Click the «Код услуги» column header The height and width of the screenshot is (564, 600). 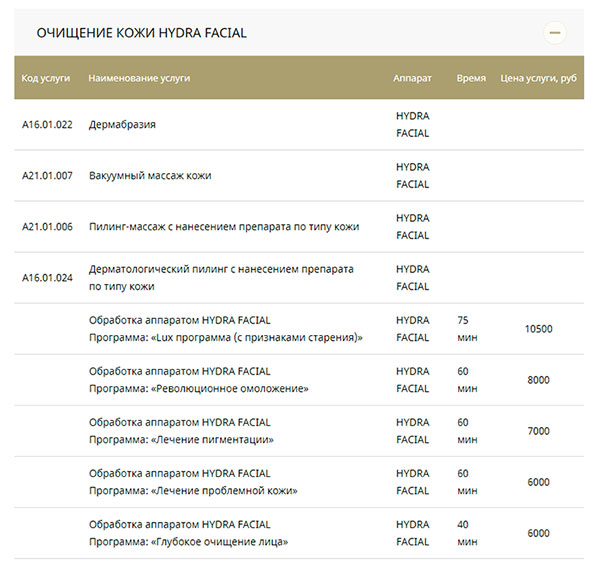click(44, 78)
